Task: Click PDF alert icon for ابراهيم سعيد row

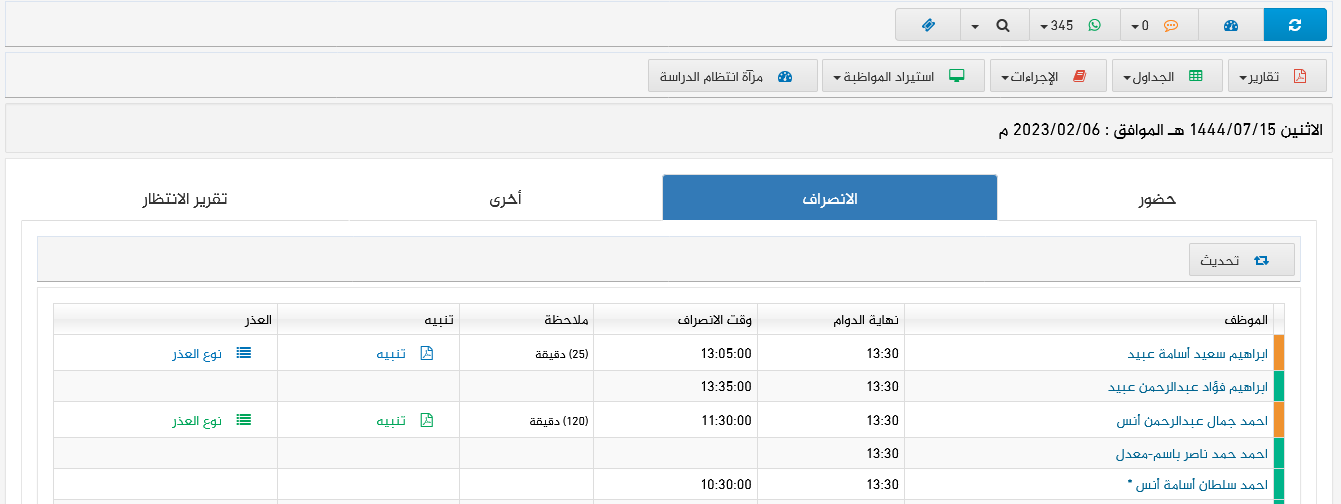Action: tap(427, 353)
